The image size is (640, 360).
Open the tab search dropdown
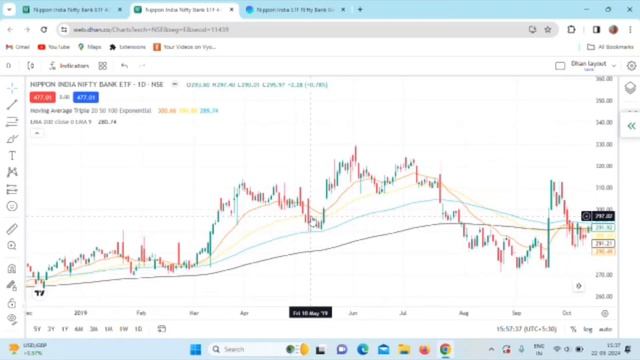pos(9,9)
